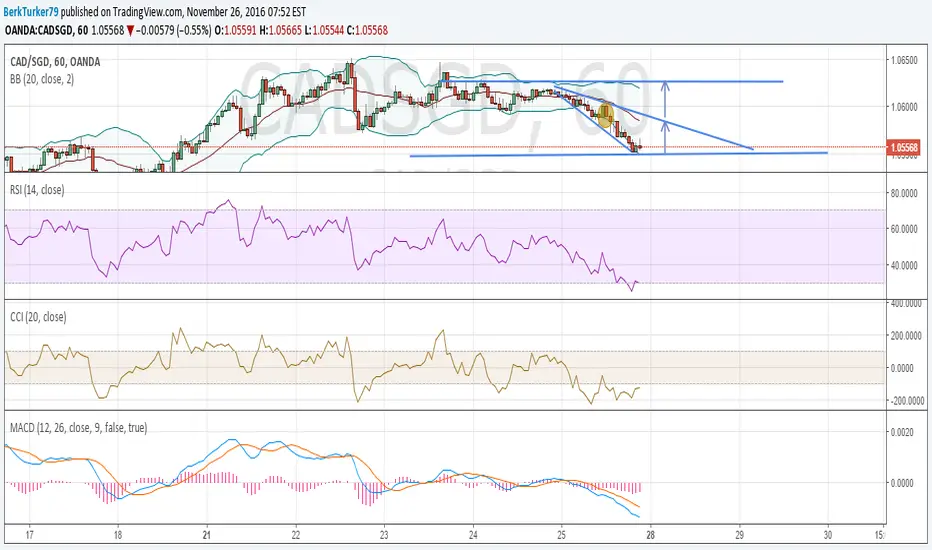Viewport: 932px width, 550px height.
Task: Click the date label 22 on time axis
Action: tap(295, 535)
